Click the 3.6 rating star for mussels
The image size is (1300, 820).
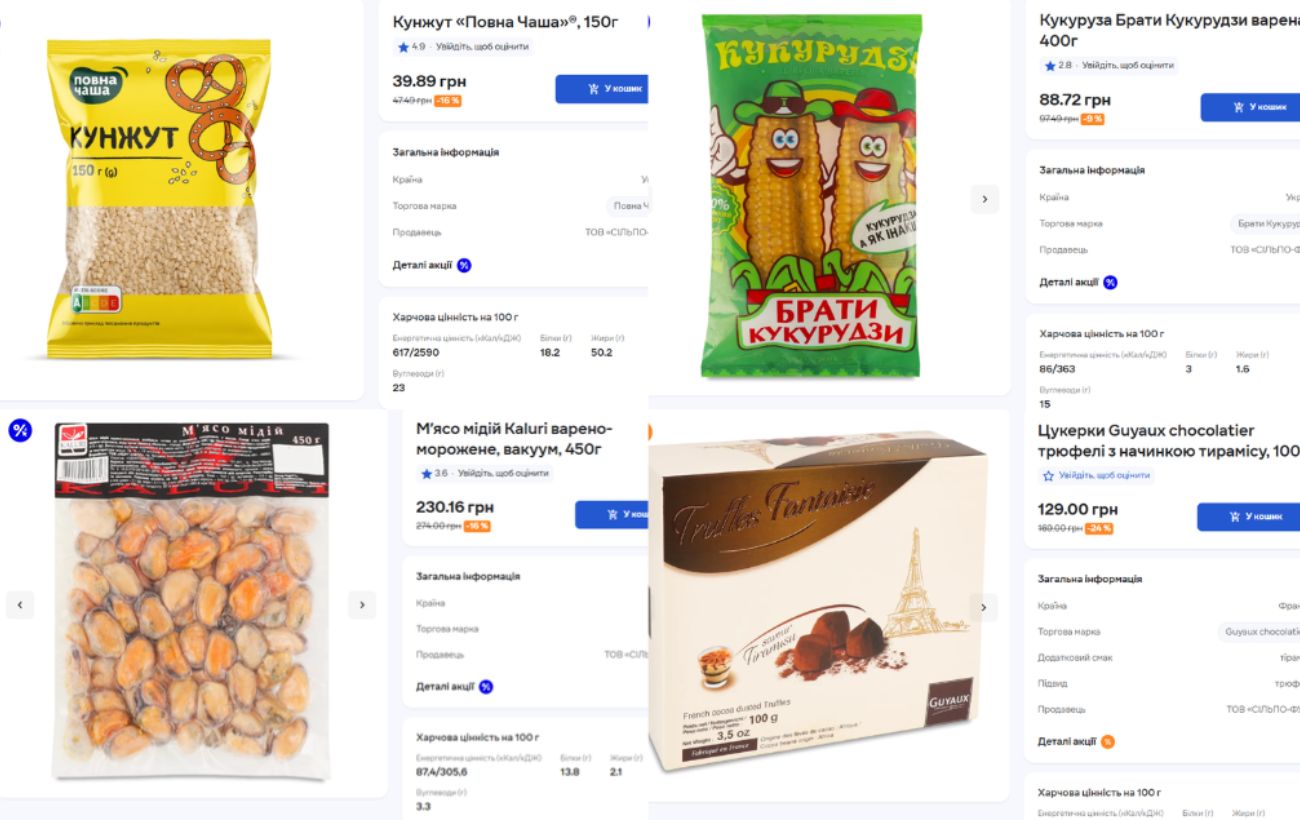point(427,473)
